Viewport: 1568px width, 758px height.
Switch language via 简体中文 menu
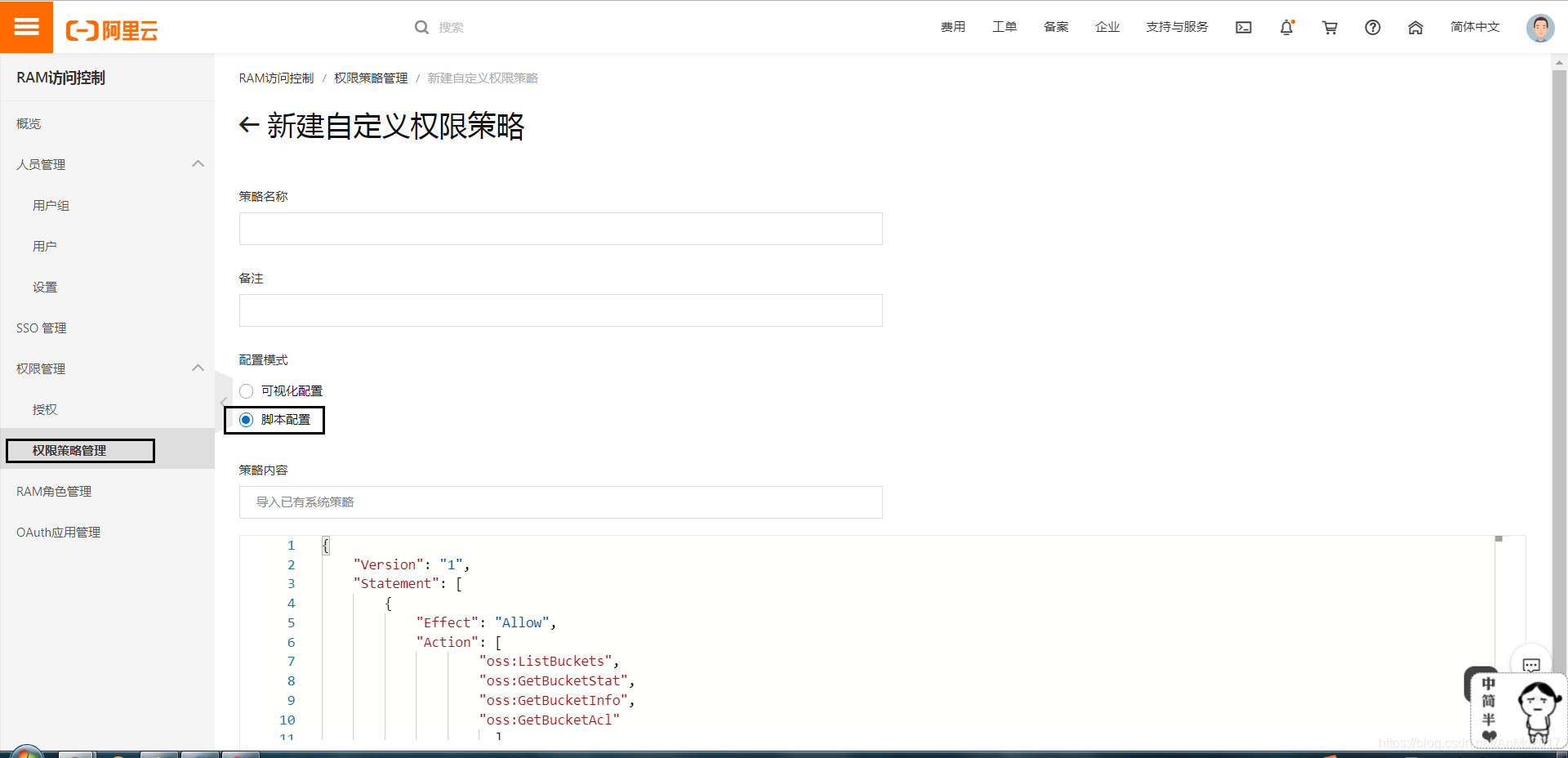click(x=1474, y=27)
